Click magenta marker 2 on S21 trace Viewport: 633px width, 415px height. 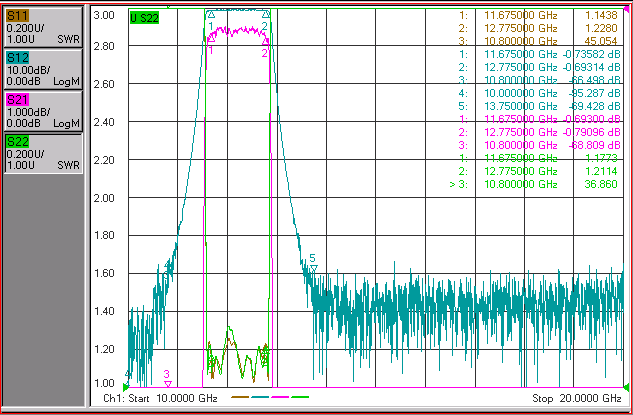tap(265, 42)
